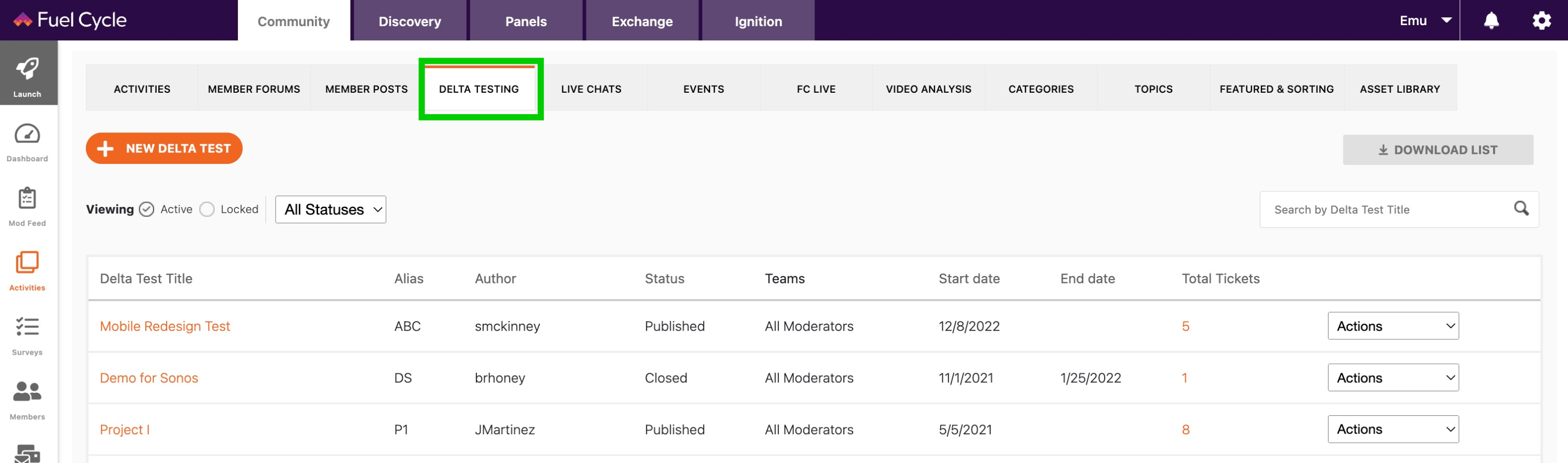The image size is (1568, 463).
Task: Click start date 12/8/2022
Action: (x=969, y=326)
